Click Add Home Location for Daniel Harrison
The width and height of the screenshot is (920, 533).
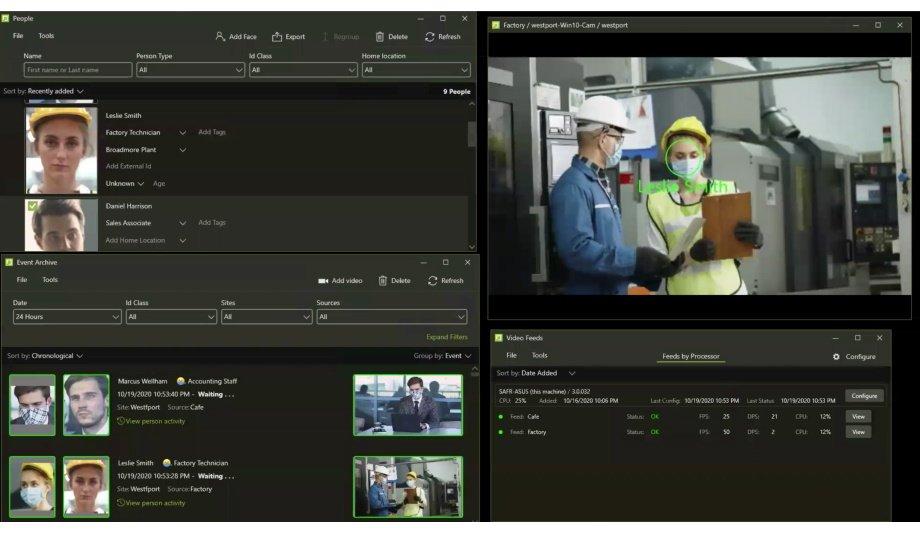click(135, 240)
